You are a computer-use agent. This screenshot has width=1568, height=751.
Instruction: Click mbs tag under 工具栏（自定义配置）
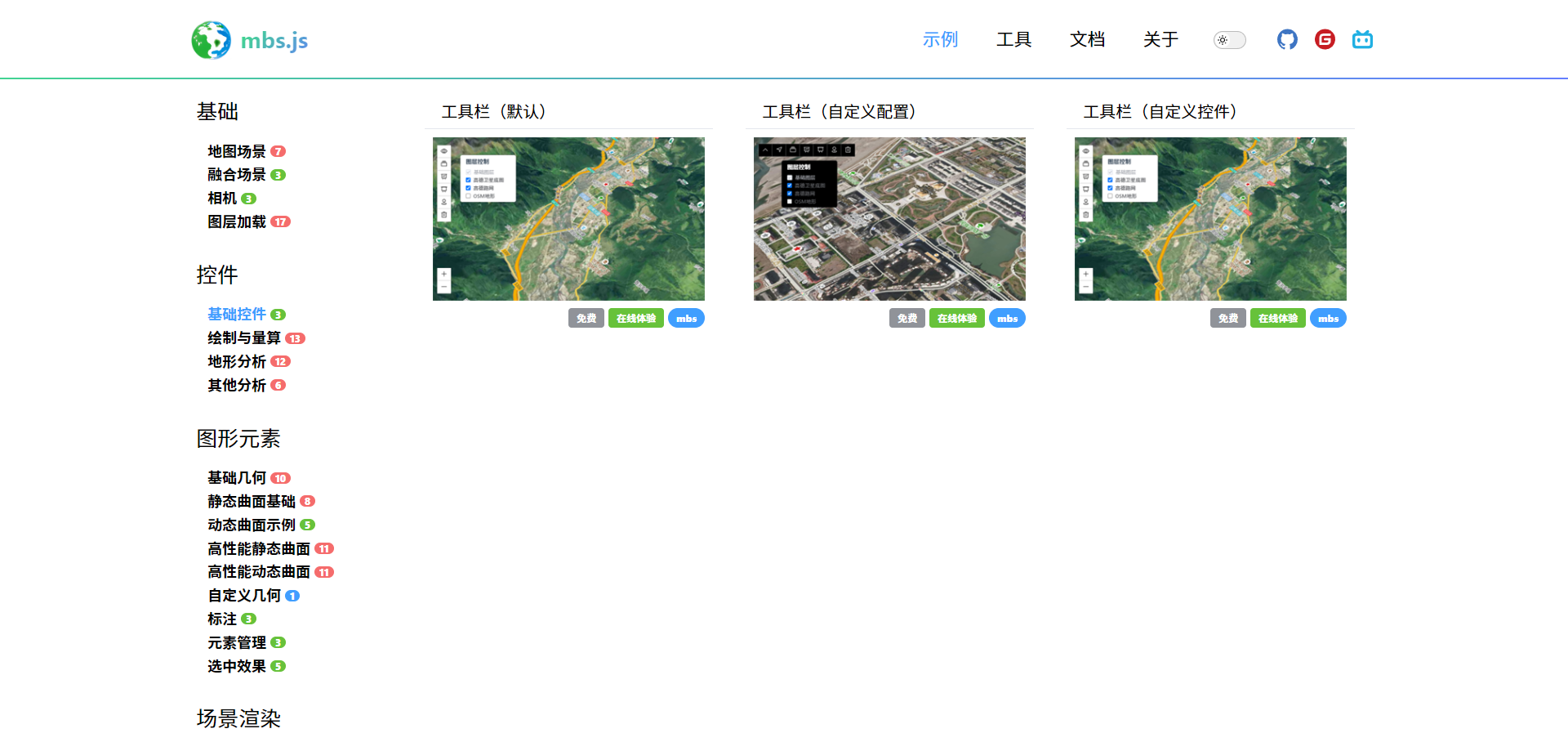[1008, 319]
